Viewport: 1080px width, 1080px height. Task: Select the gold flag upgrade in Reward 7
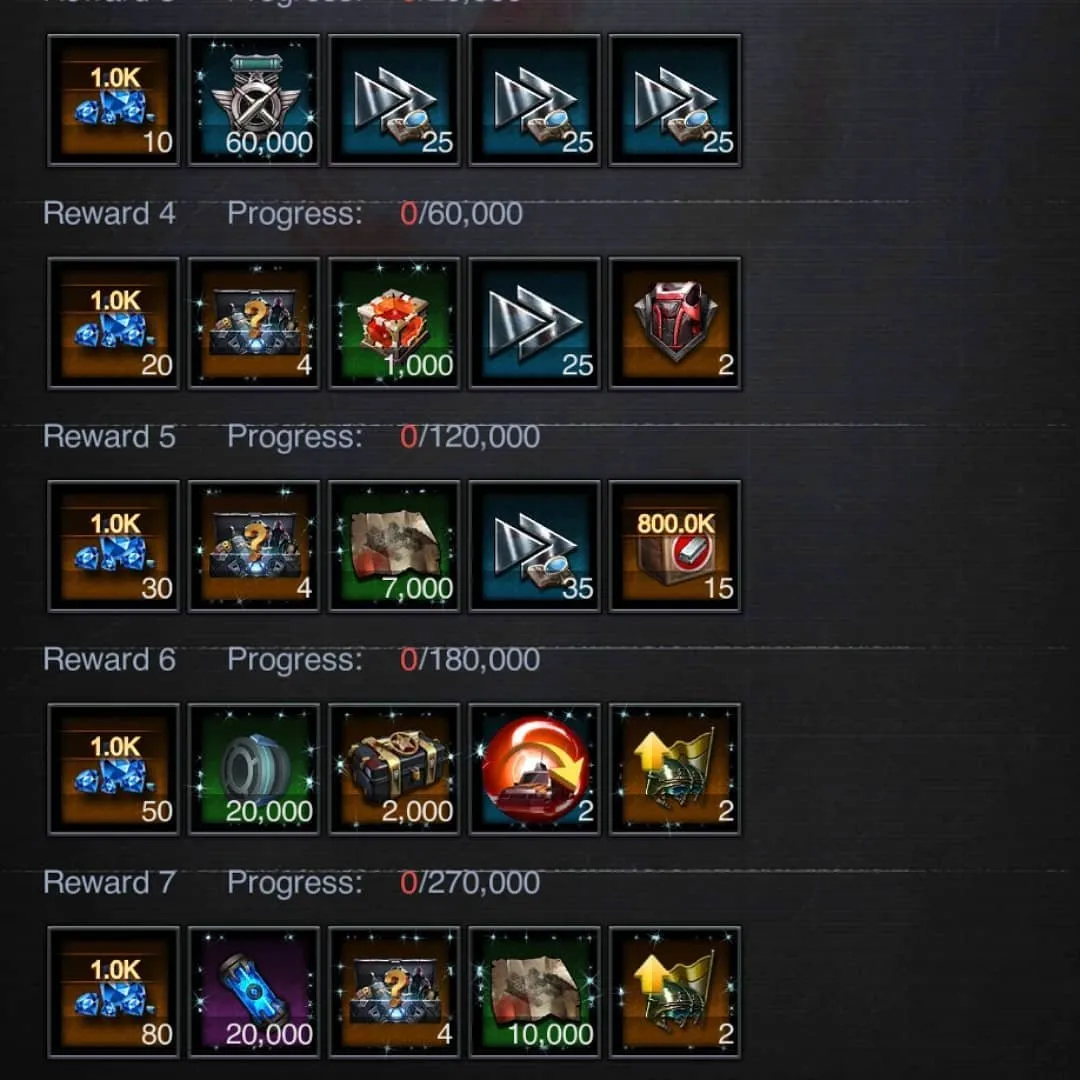[x=675, y=993]
